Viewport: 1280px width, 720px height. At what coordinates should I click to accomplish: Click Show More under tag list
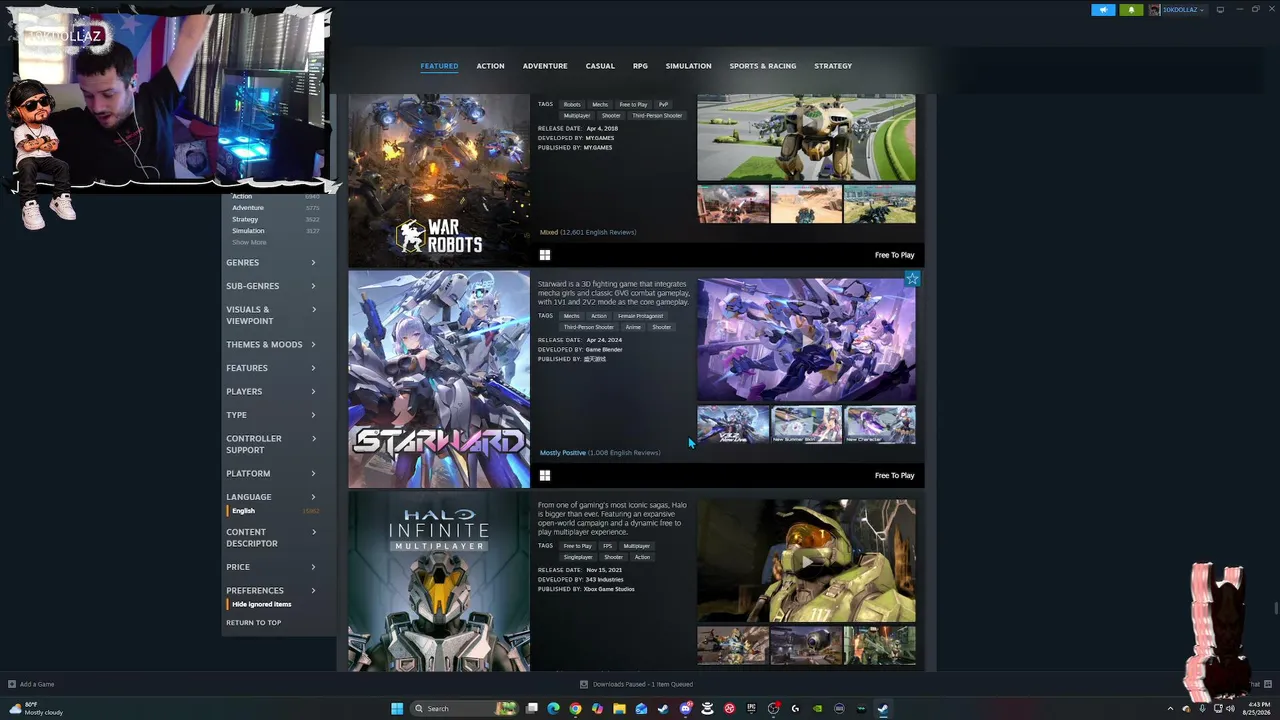click(249, 243)
